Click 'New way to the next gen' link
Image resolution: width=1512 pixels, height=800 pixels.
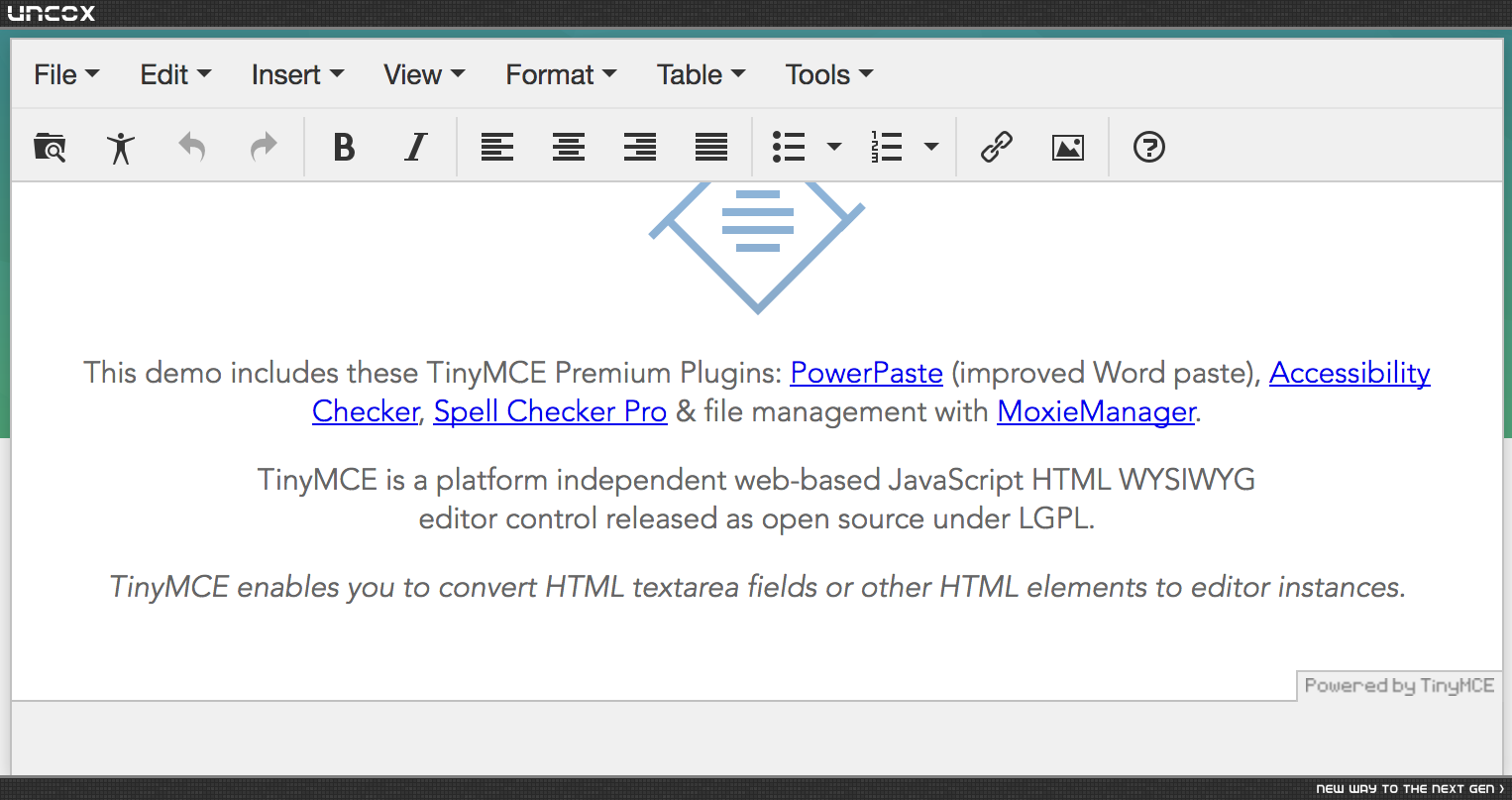(1409, 789)
